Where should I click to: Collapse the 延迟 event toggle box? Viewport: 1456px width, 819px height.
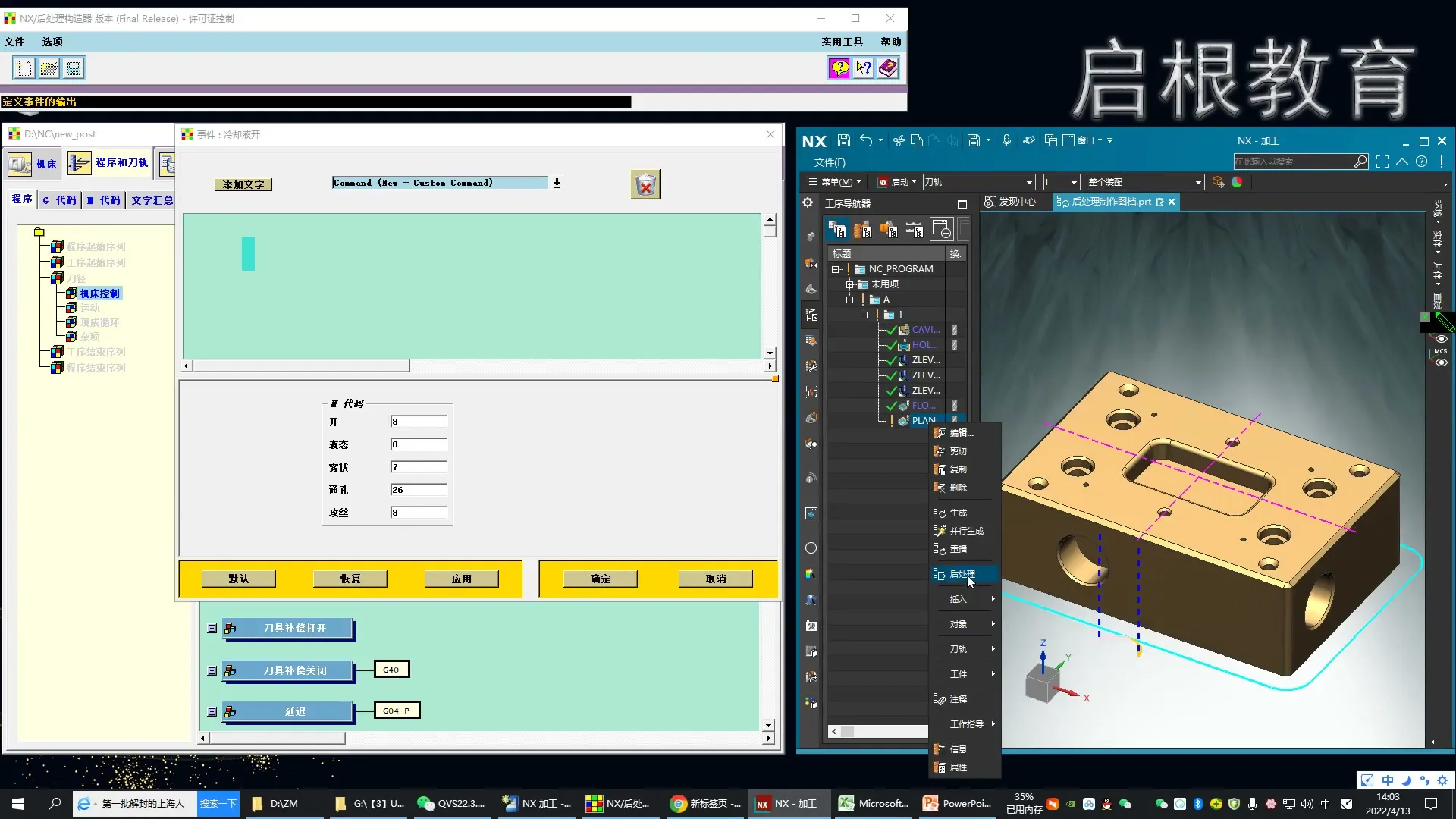[212, 712]
